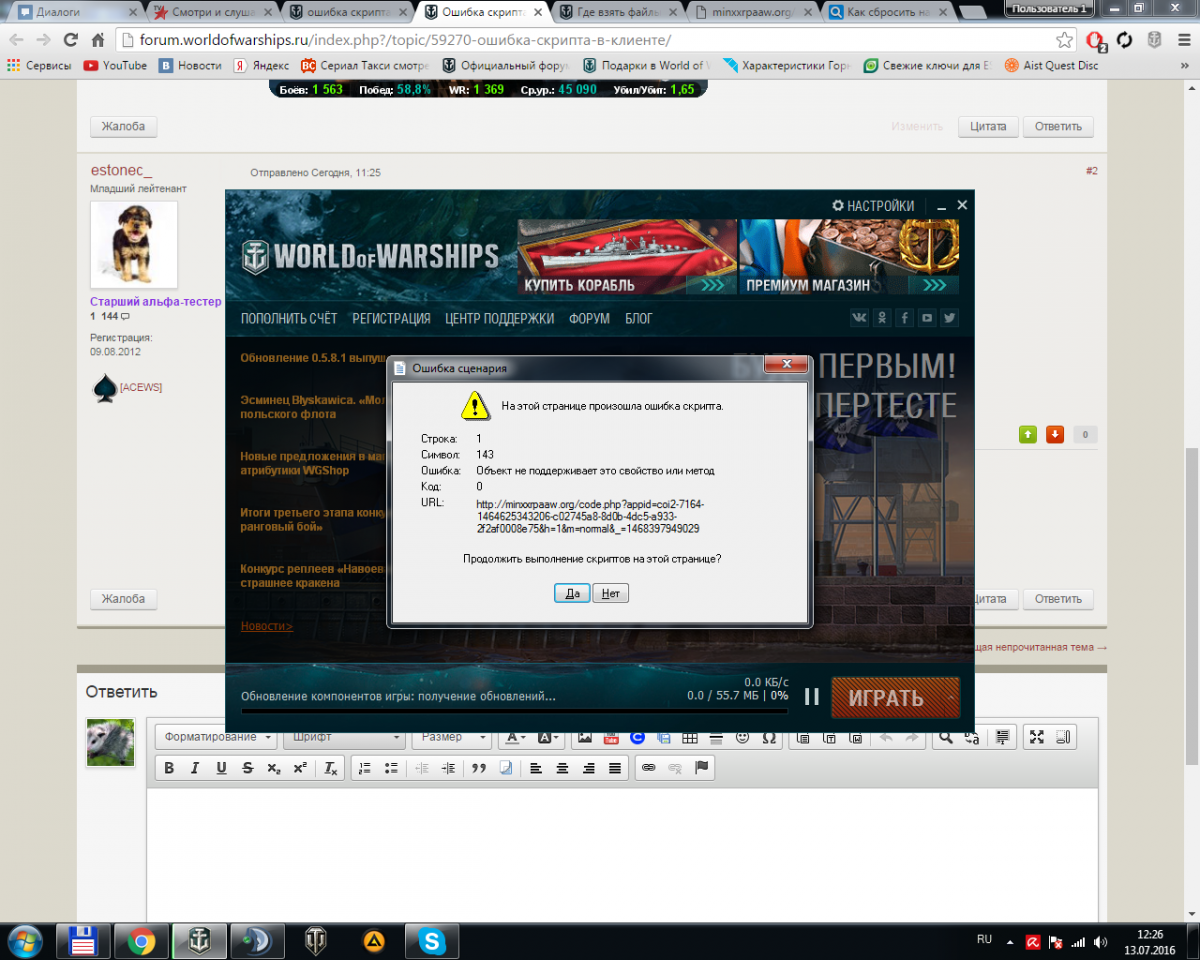
Task: Reload the page in the browser
Action: (70, 41)
